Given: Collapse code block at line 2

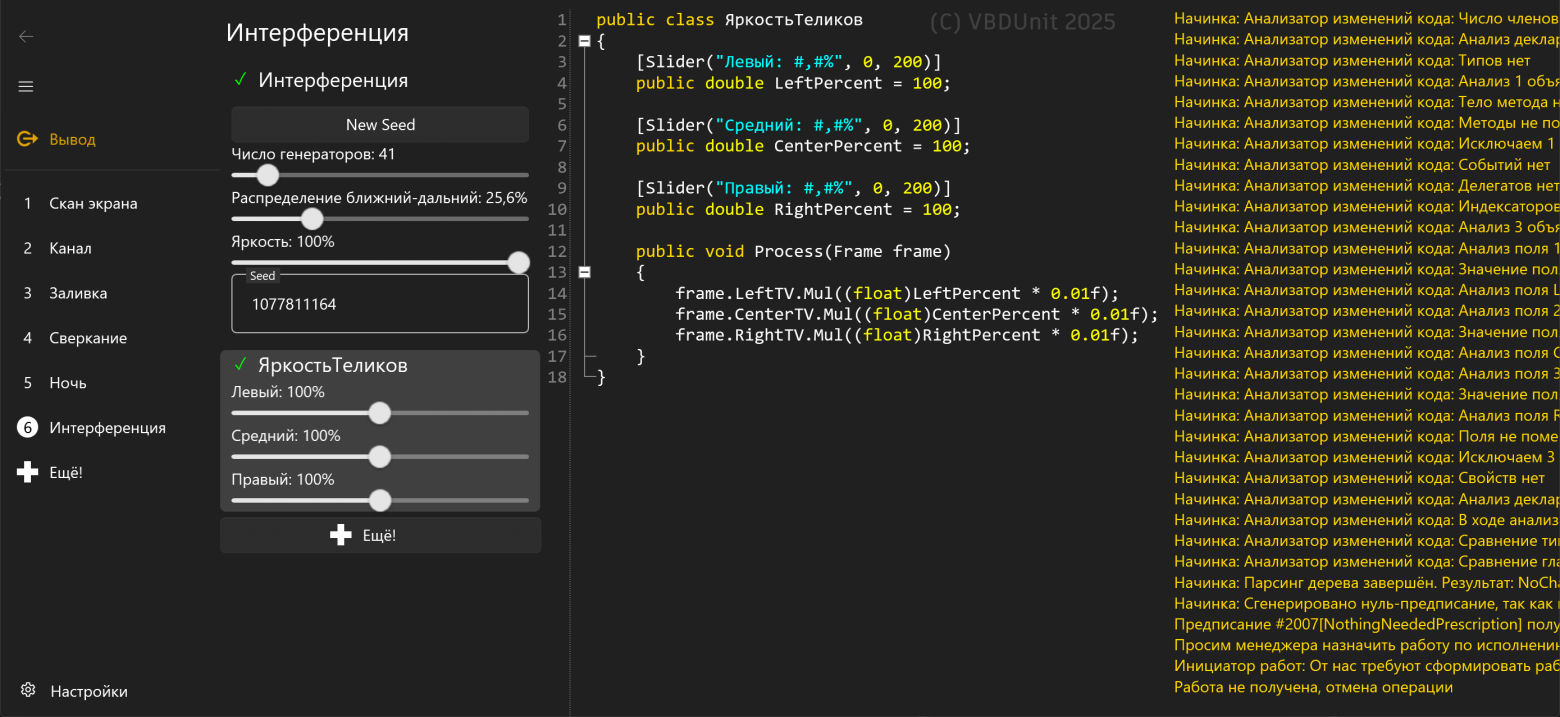Looking at the screenshot, I should 584,41.
